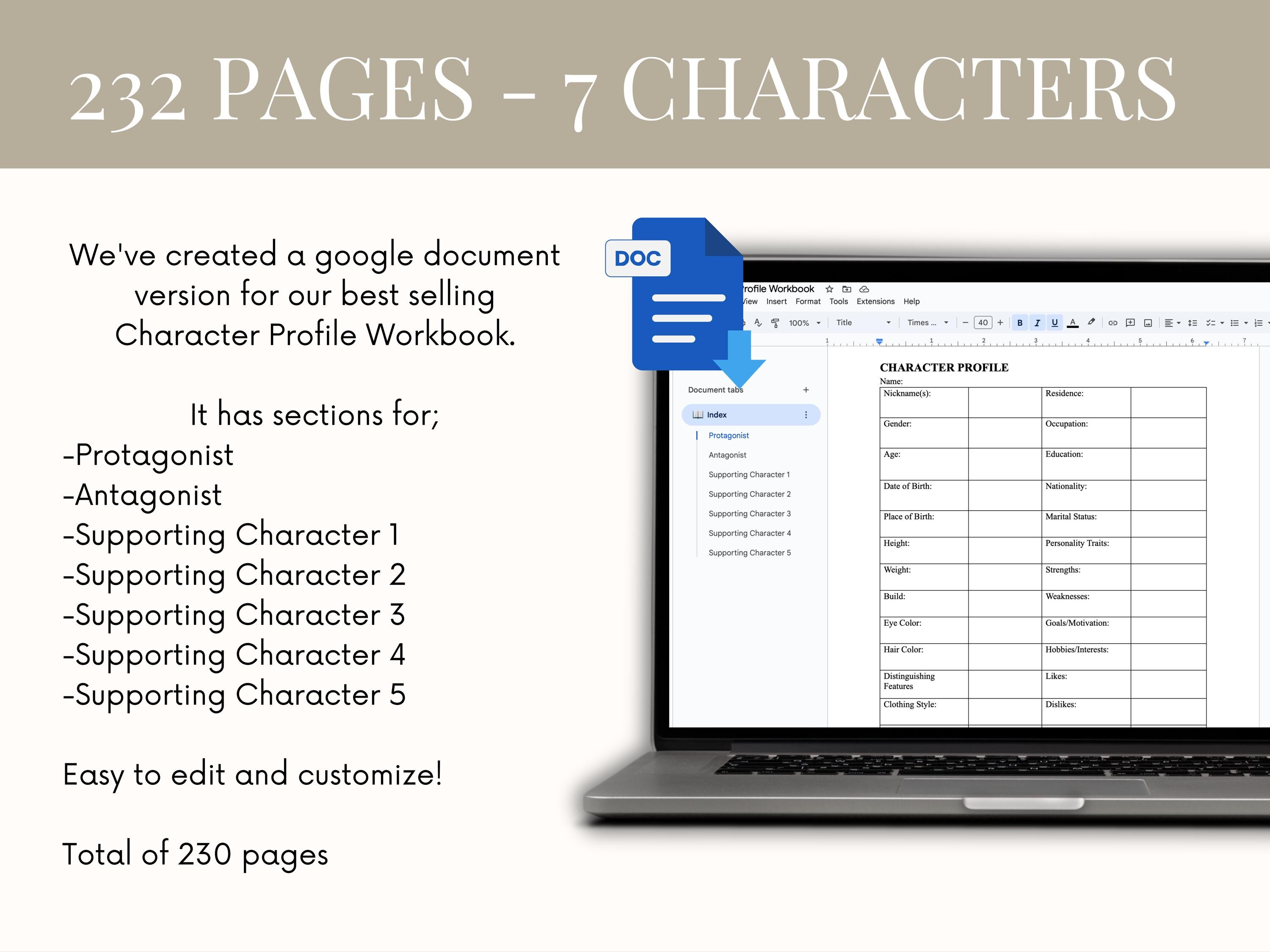Open the Tools menu

838,301
